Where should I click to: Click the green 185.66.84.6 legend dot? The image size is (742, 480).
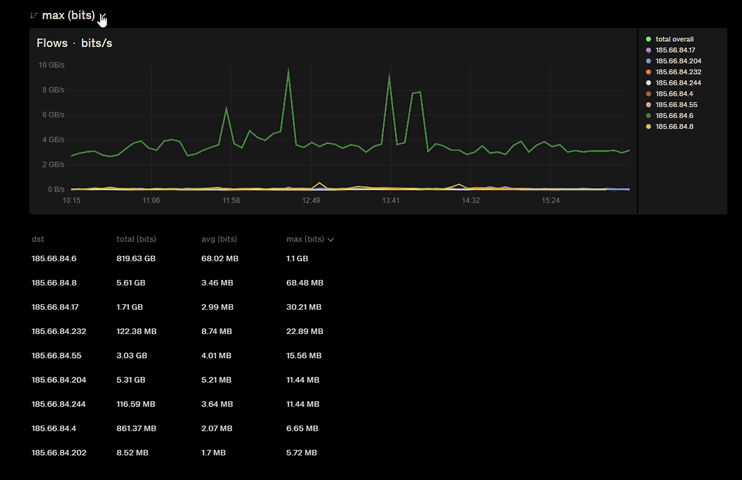pos(648,116)
